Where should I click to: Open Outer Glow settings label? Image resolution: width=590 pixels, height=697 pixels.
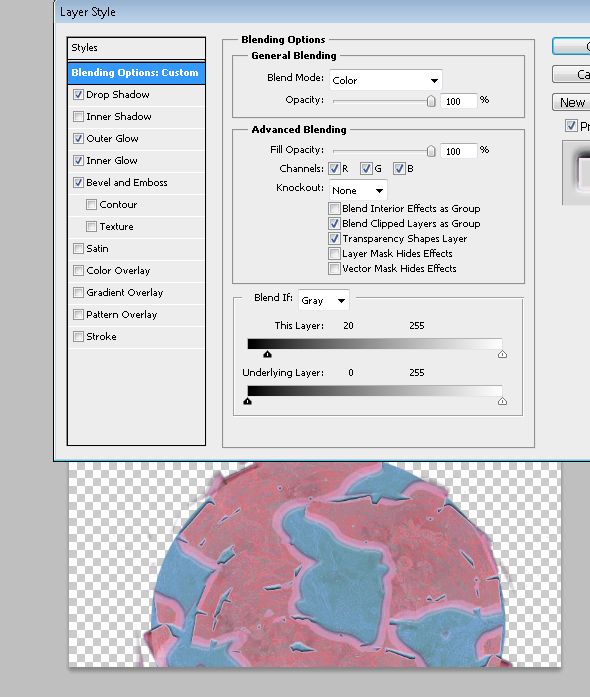pyautogui.click(x=112, y=139)
